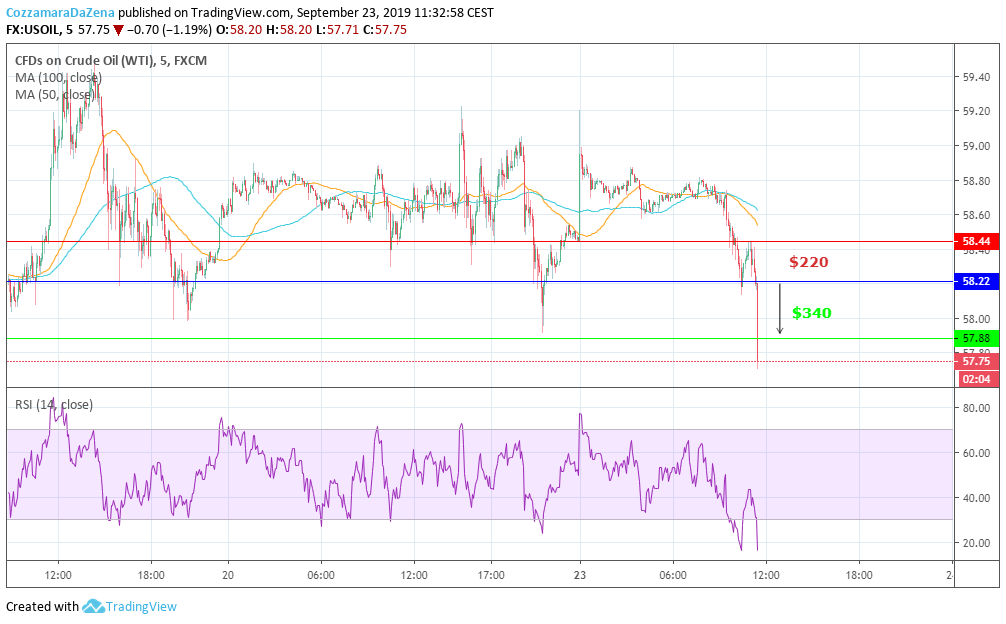
Task: Click the current price 57.75 label
Action: 976,362
